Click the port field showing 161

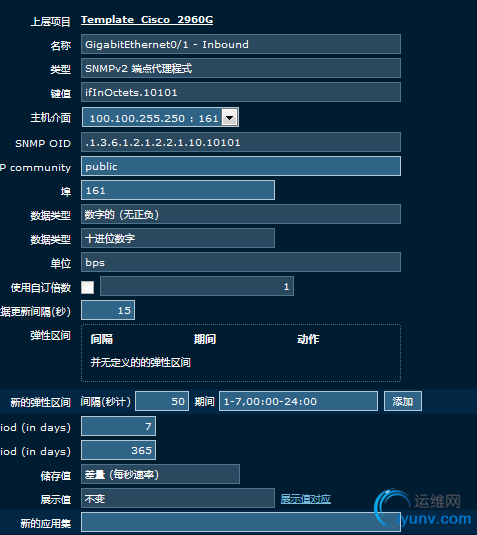click(x=178, y=190)
